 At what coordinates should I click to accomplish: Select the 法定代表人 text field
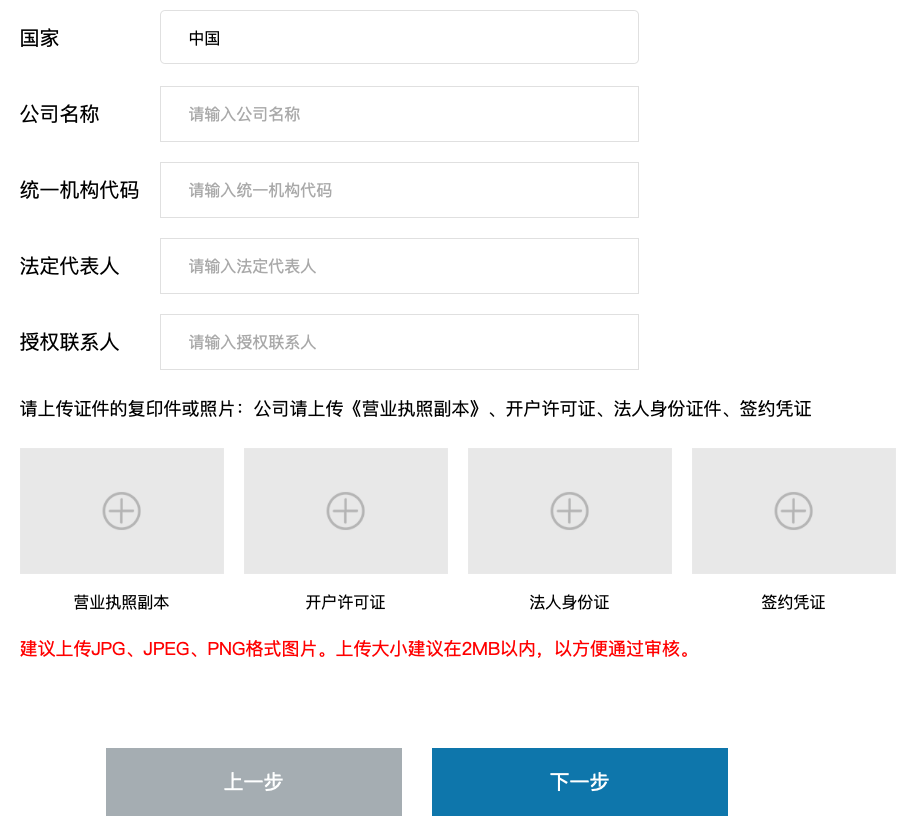399,266
